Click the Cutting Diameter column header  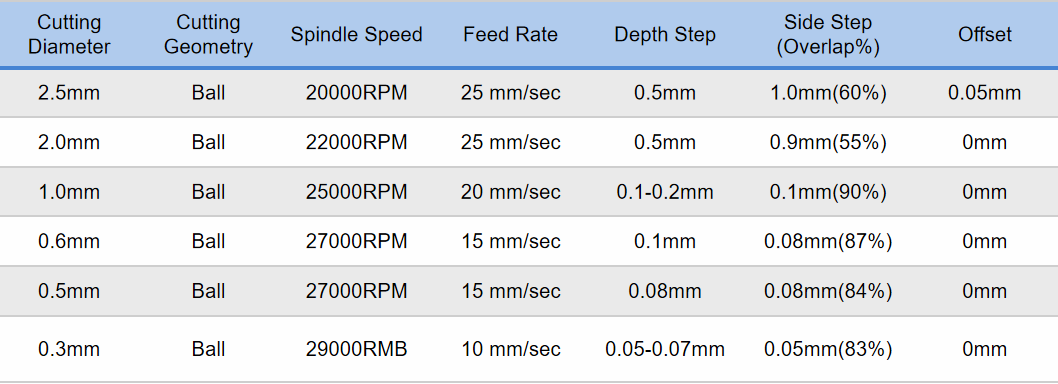click(69, 34)
